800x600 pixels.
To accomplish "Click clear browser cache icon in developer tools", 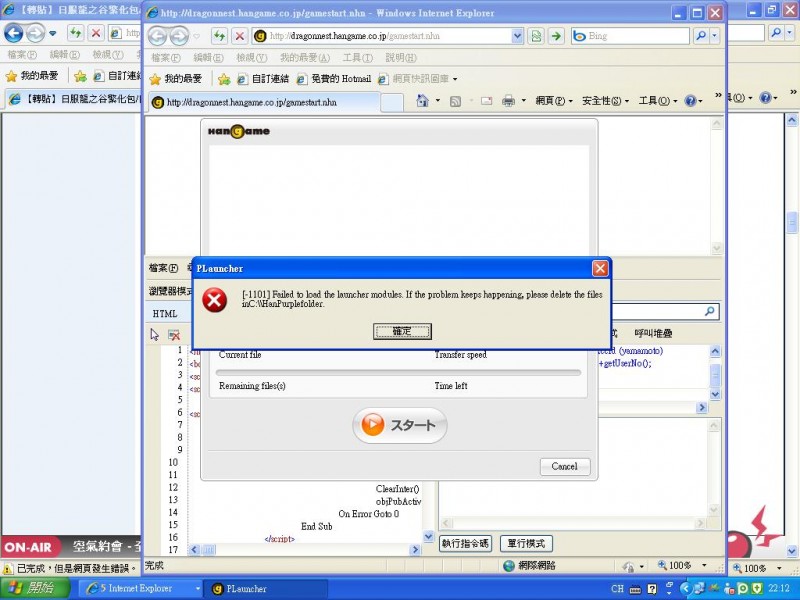I will [174, 335].
